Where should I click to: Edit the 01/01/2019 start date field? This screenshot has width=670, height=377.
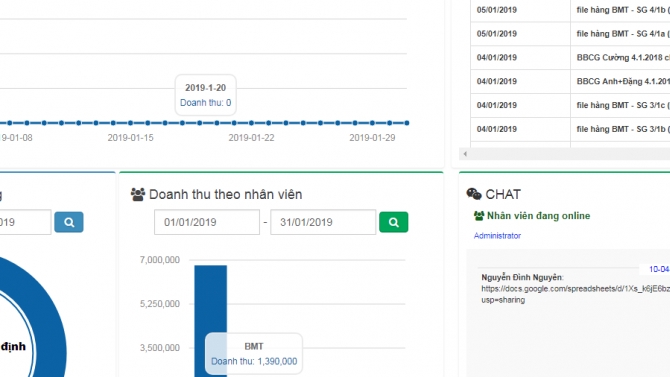tap(207, 222)
